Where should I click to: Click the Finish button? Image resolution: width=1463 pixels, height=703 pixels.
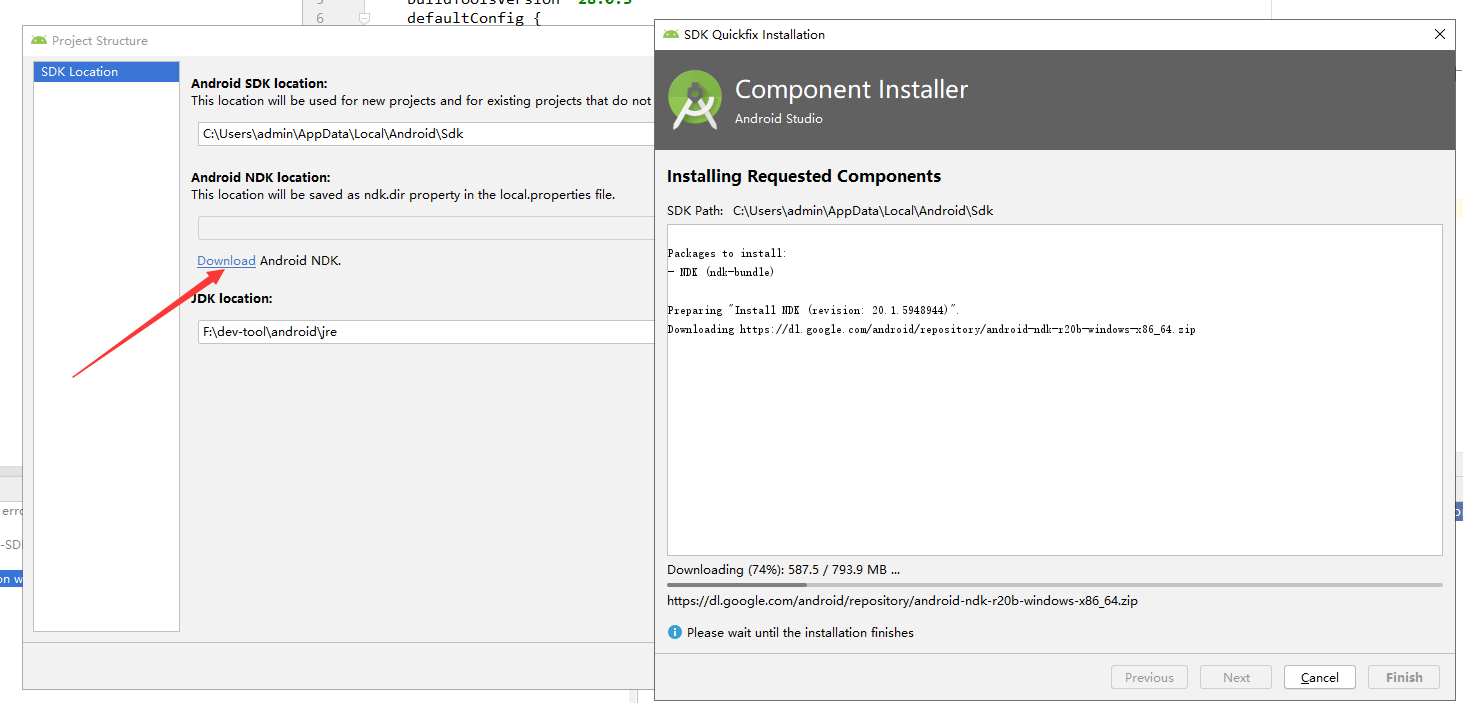click(x=1404, y=677)
